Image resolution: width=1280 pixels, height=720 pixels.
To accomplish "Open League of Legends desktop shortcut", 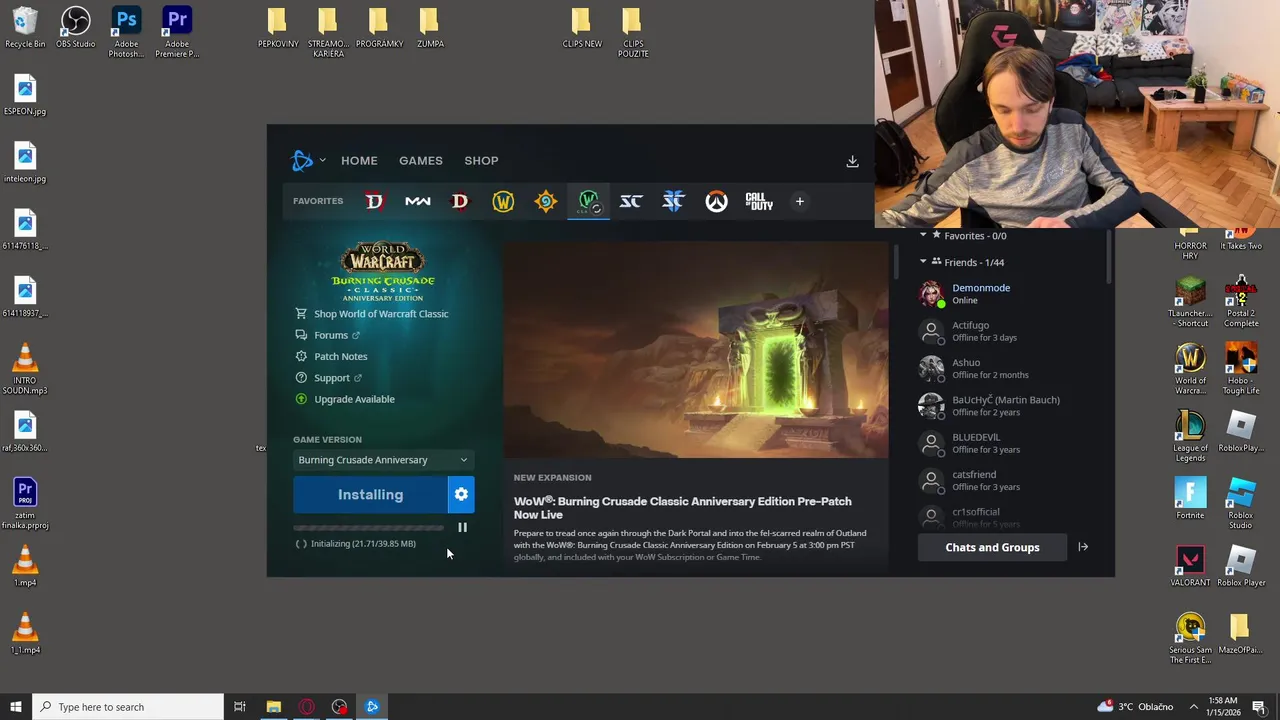I will click(1190, 437).
